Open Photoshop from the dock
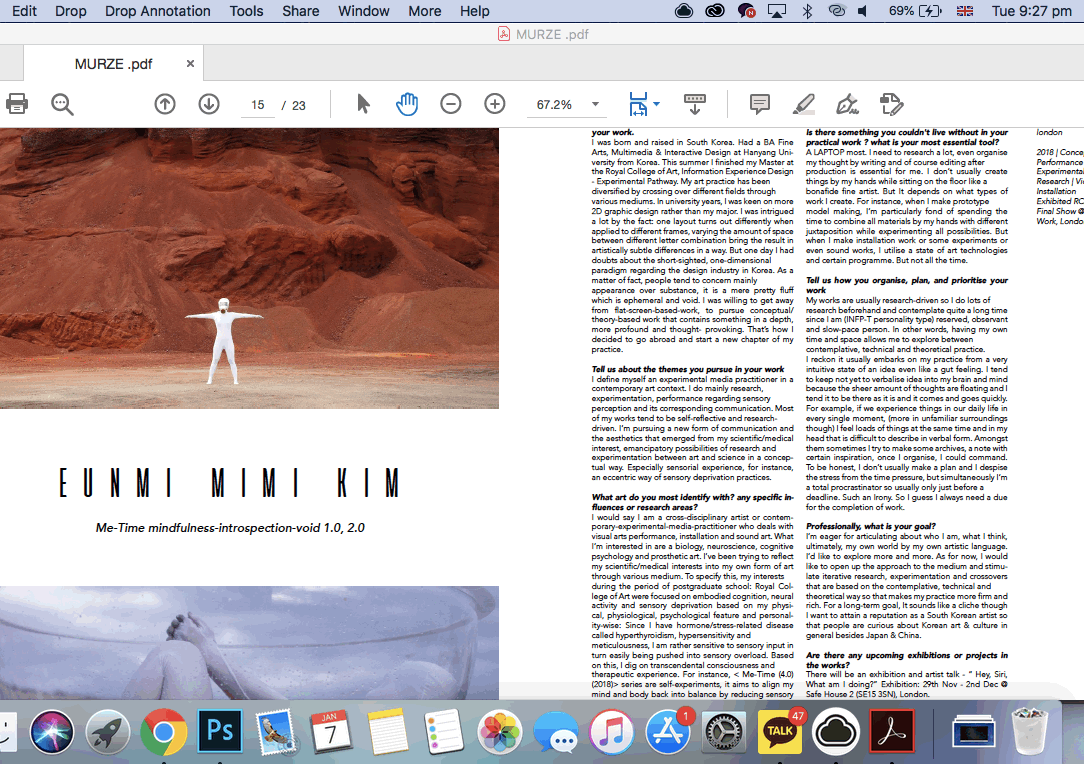Screen dimensions: 1084x764 click(220, 732)
